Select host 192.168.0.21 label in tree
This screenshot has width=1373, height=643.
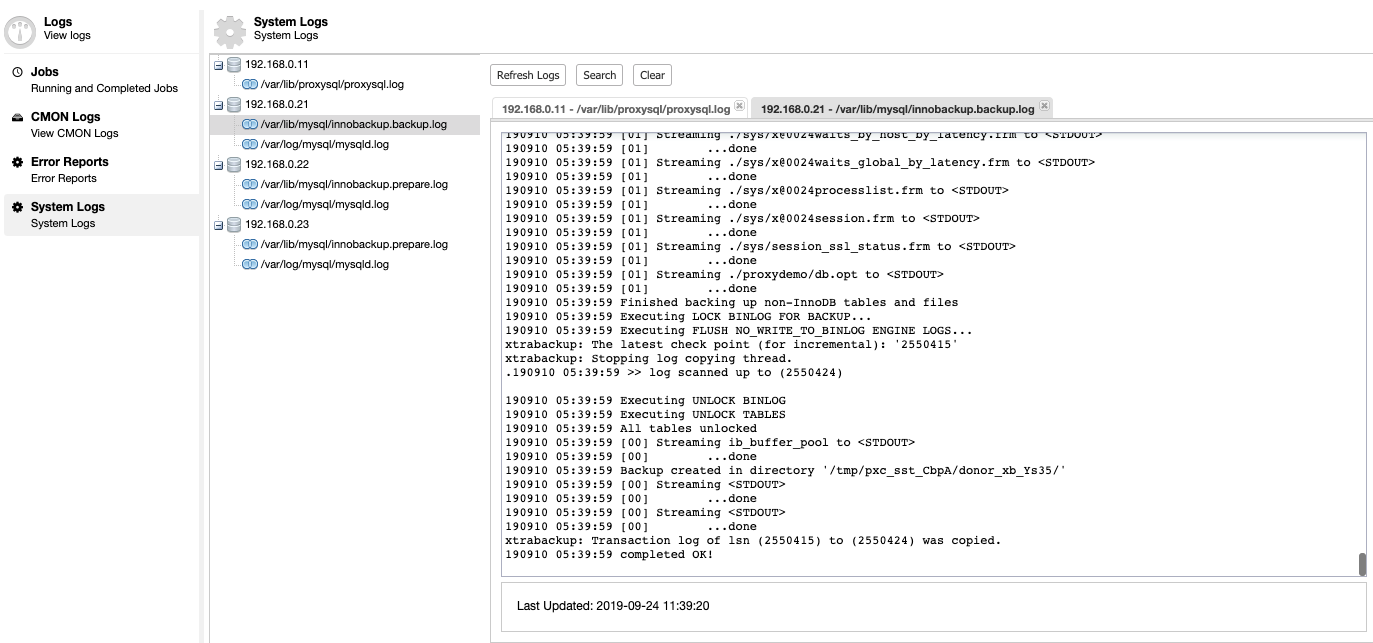coord(277,105)
